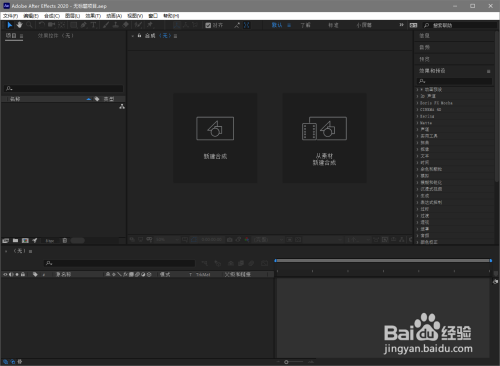
Task: Click the 新建合成 new composition button
Action: click(x=215, y=138)
